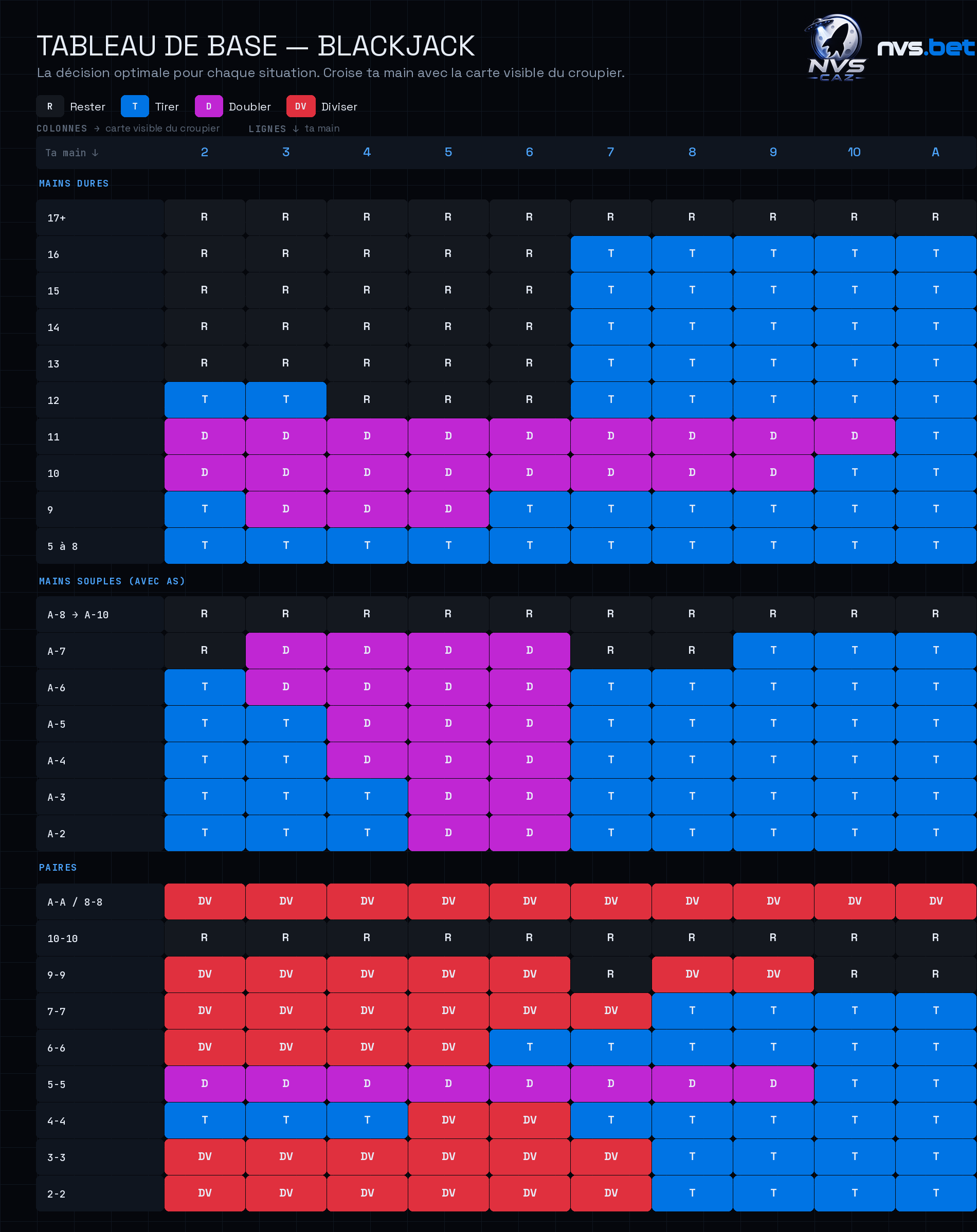Open the nvs.bet brand link
The width and height of the screenshot is (977, 1232).
tap(926, 47)
